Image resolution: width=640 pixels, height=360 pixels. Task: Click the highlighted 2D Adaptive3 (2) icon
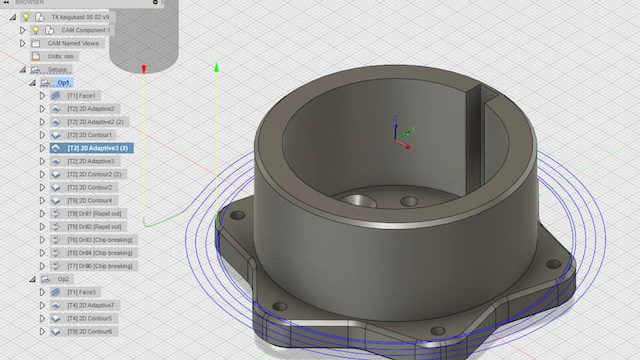[56, 148]
